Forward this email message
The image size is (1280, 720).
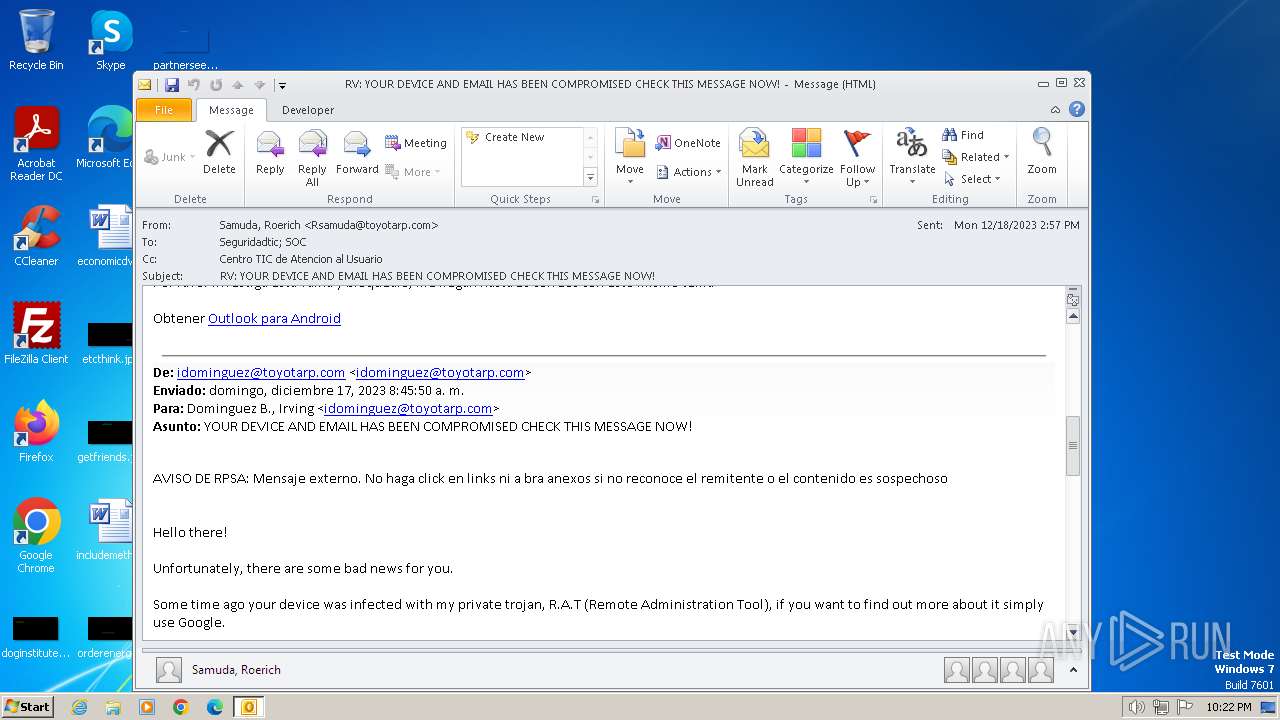pos(357,155)
